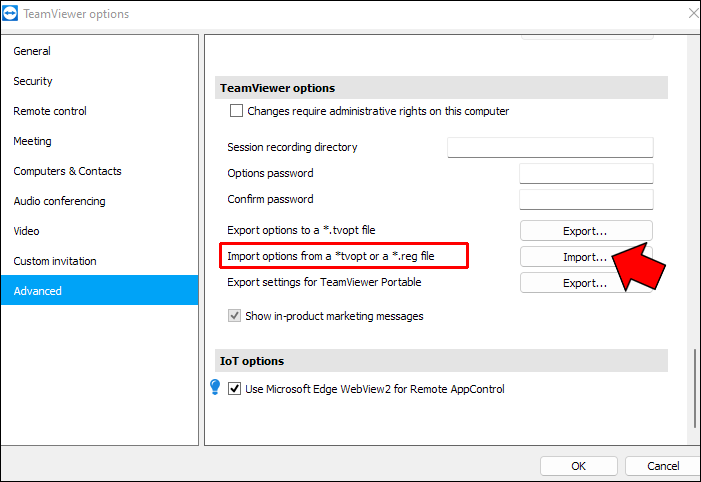Open Video settings category
Screen dimensions: 701x482
click(27, 231)
